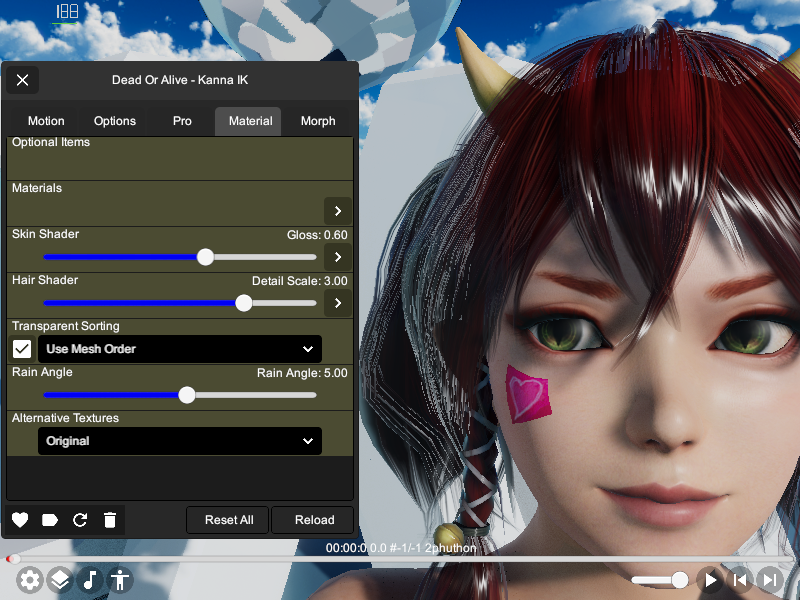Select the Material tab
This screenshot has width=800, height=600.
click(248, 121)
